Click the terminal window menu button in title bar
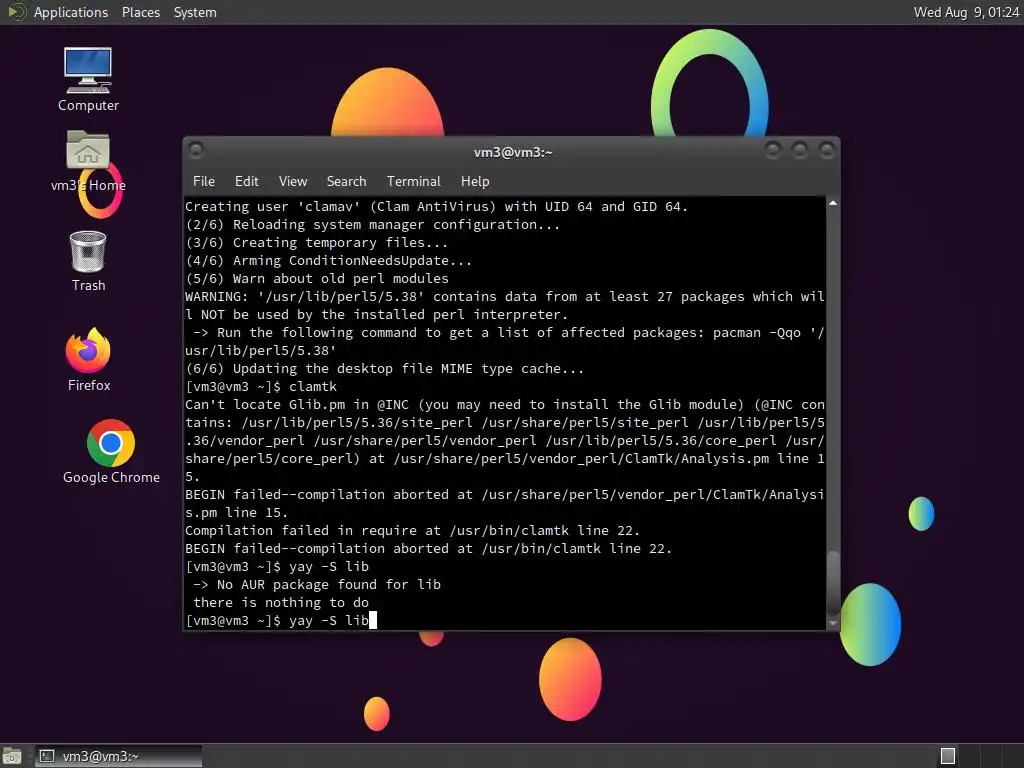1024x768 pixels. 195,151
